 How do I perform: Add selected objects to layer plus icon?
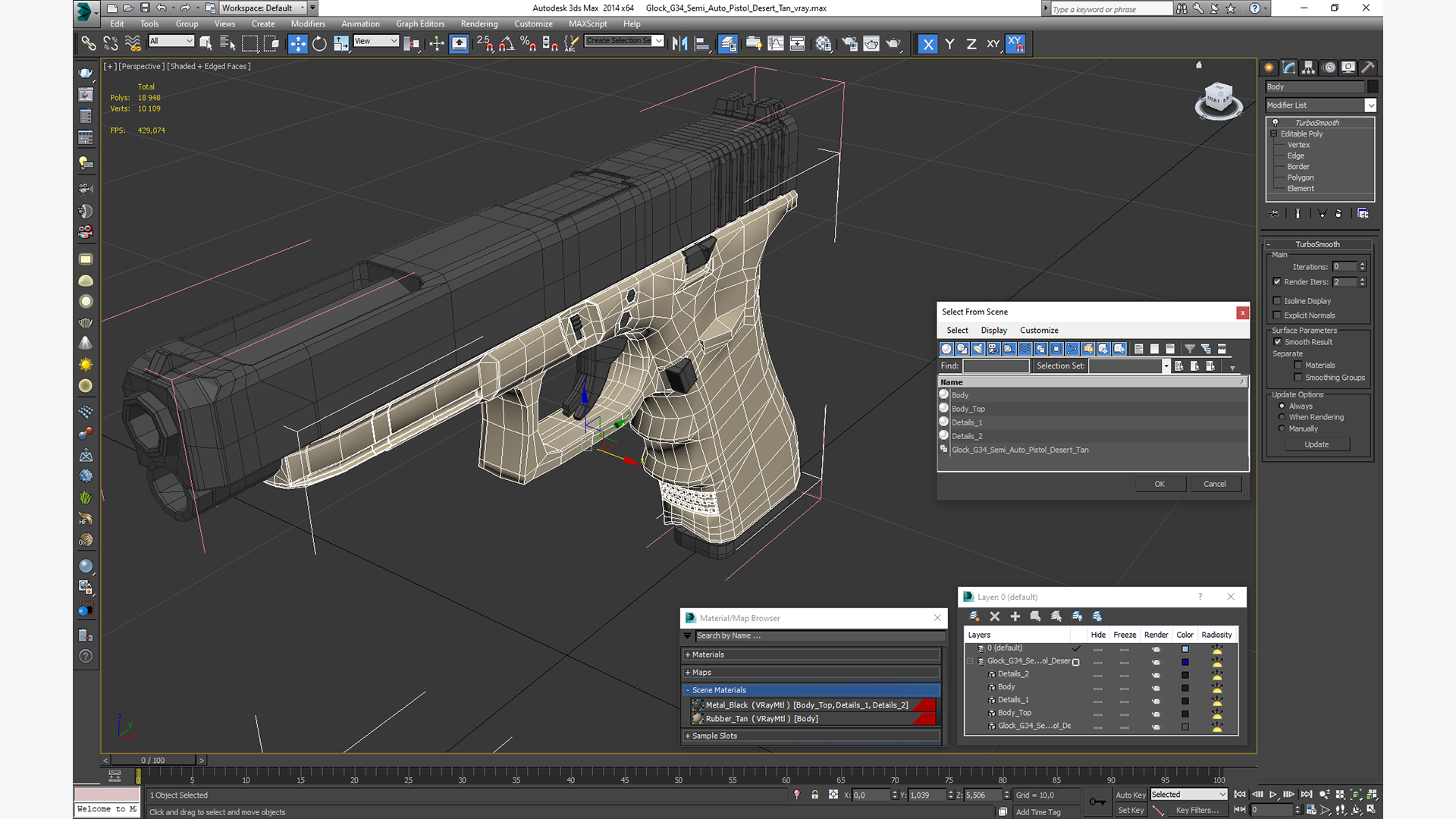pyautogui.click(x=1015, y=617)
